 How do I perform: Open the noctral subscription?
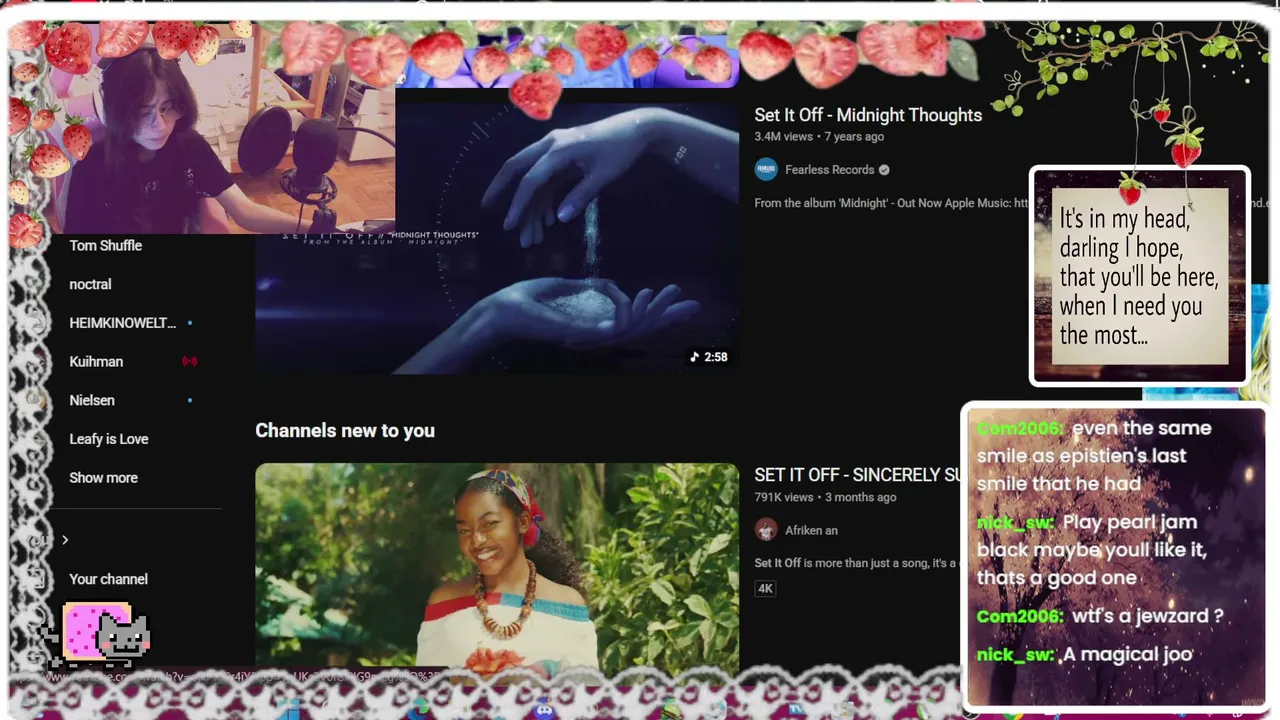(x=90, y=284)
